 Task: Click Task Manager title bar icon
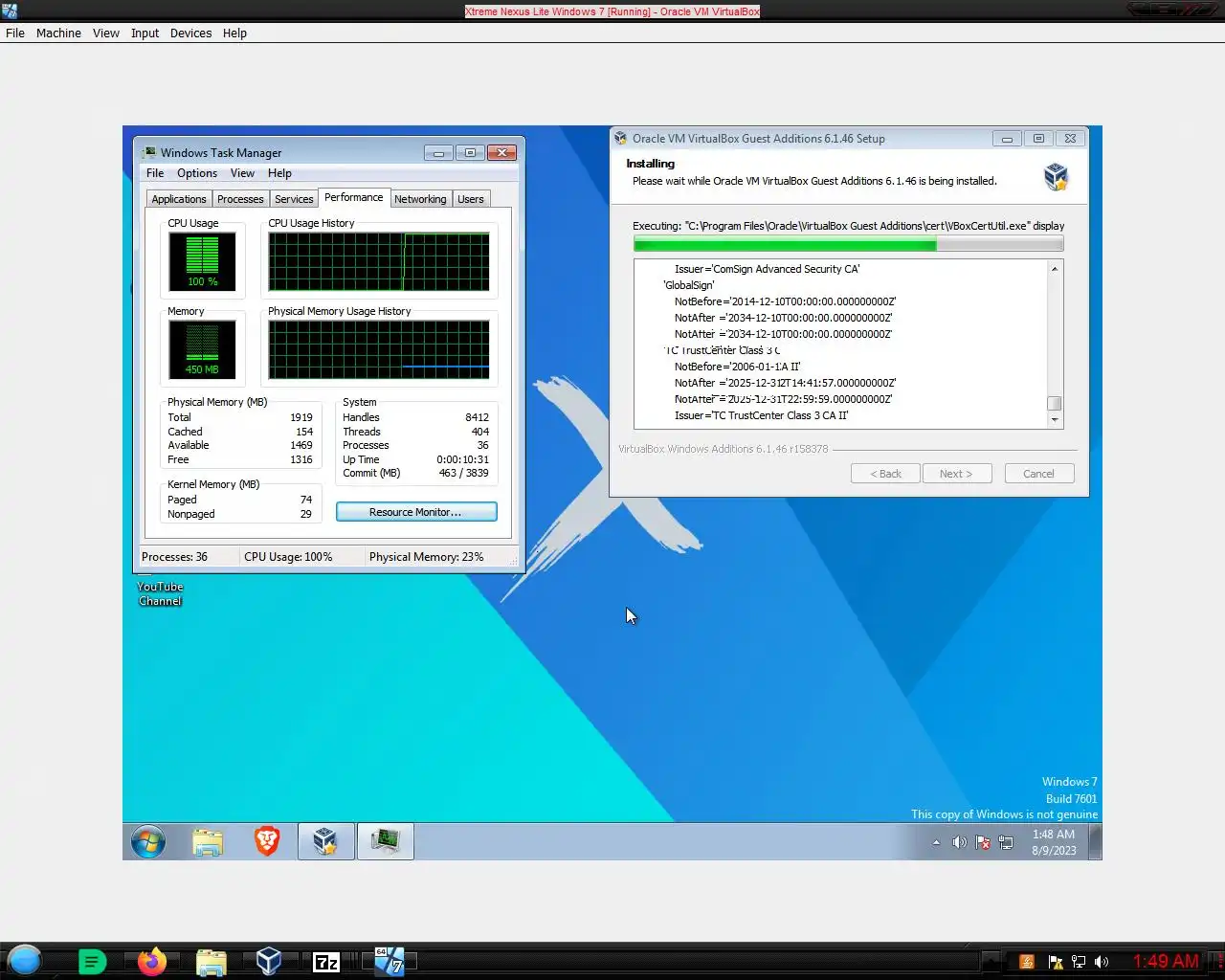(149, 152)
